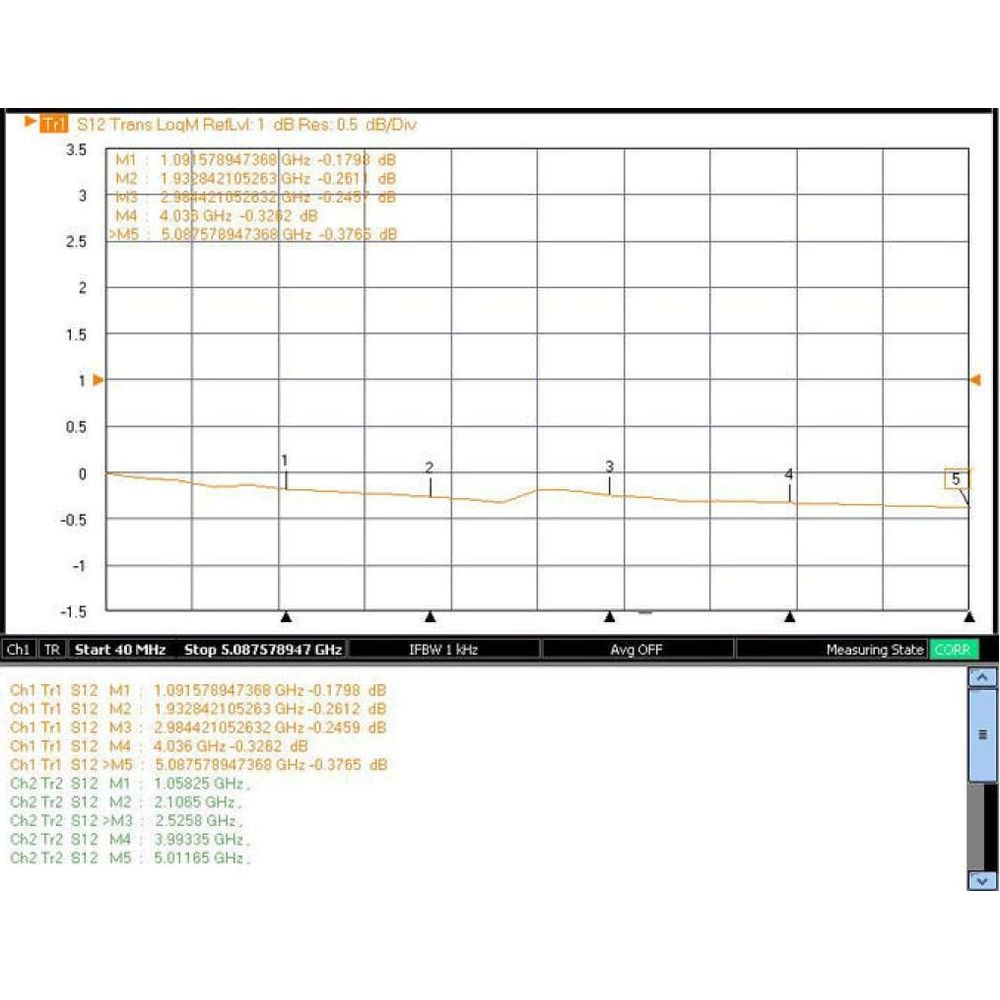Click the Measuring State label
Viewport: 1000px width, 1000px height.
pos(874,649)
